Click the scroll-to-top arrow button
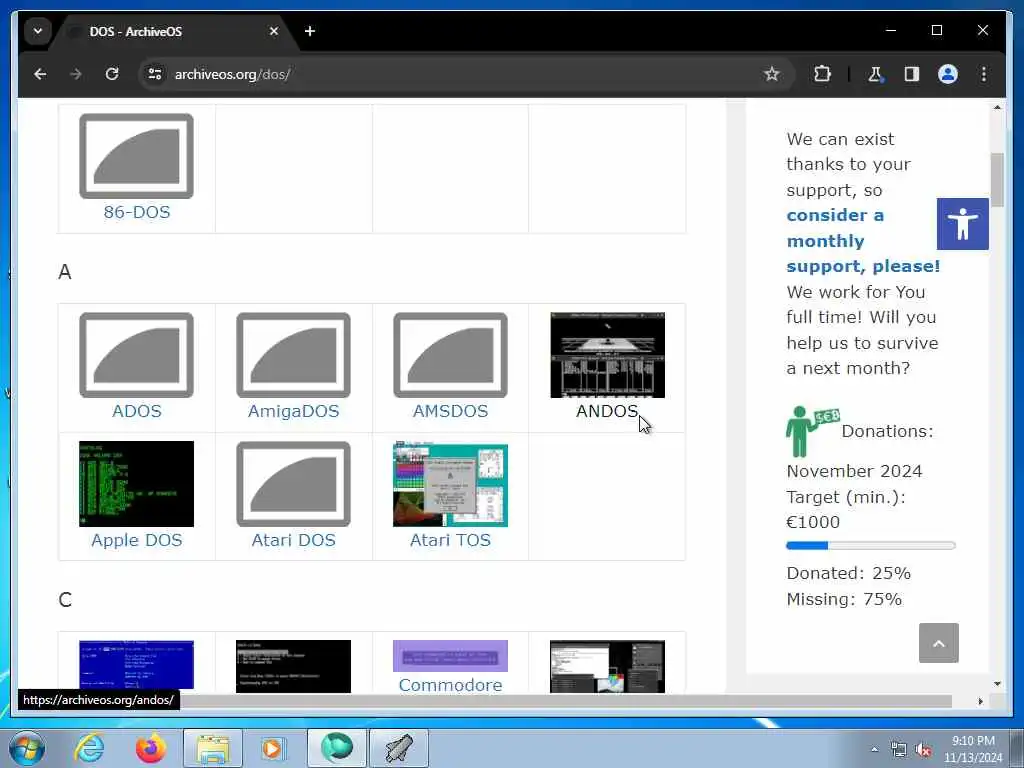 938,643
